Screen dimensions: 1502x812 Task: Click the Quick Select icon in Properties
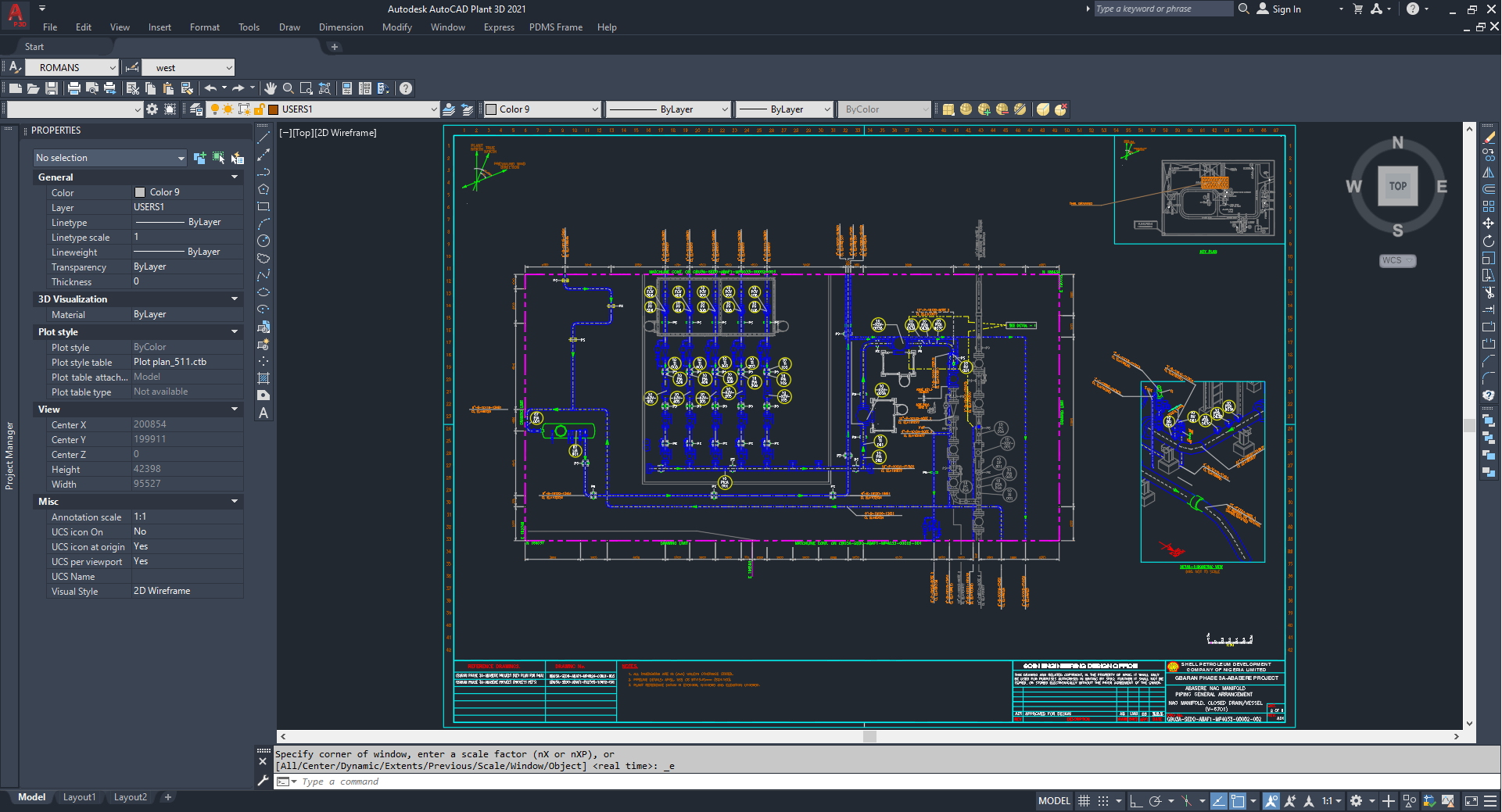tap(237, 158)
